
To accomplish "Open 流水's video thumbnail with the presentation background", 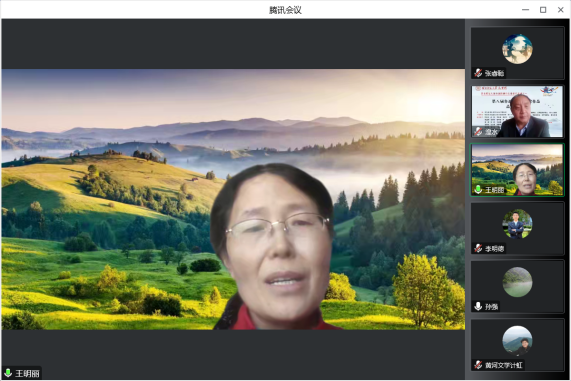I will click(x=517, y=111).
